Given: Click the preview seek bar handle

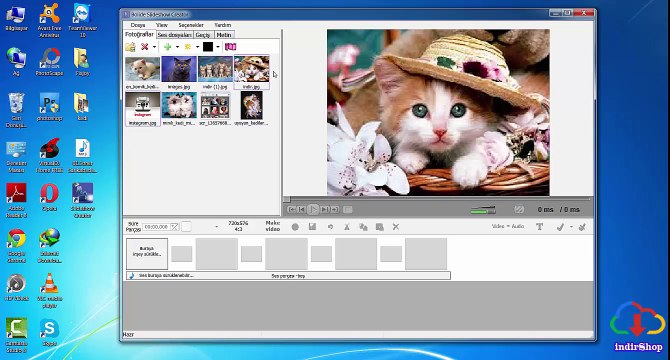Looking at the screenshot, I should tap(287, 199).
